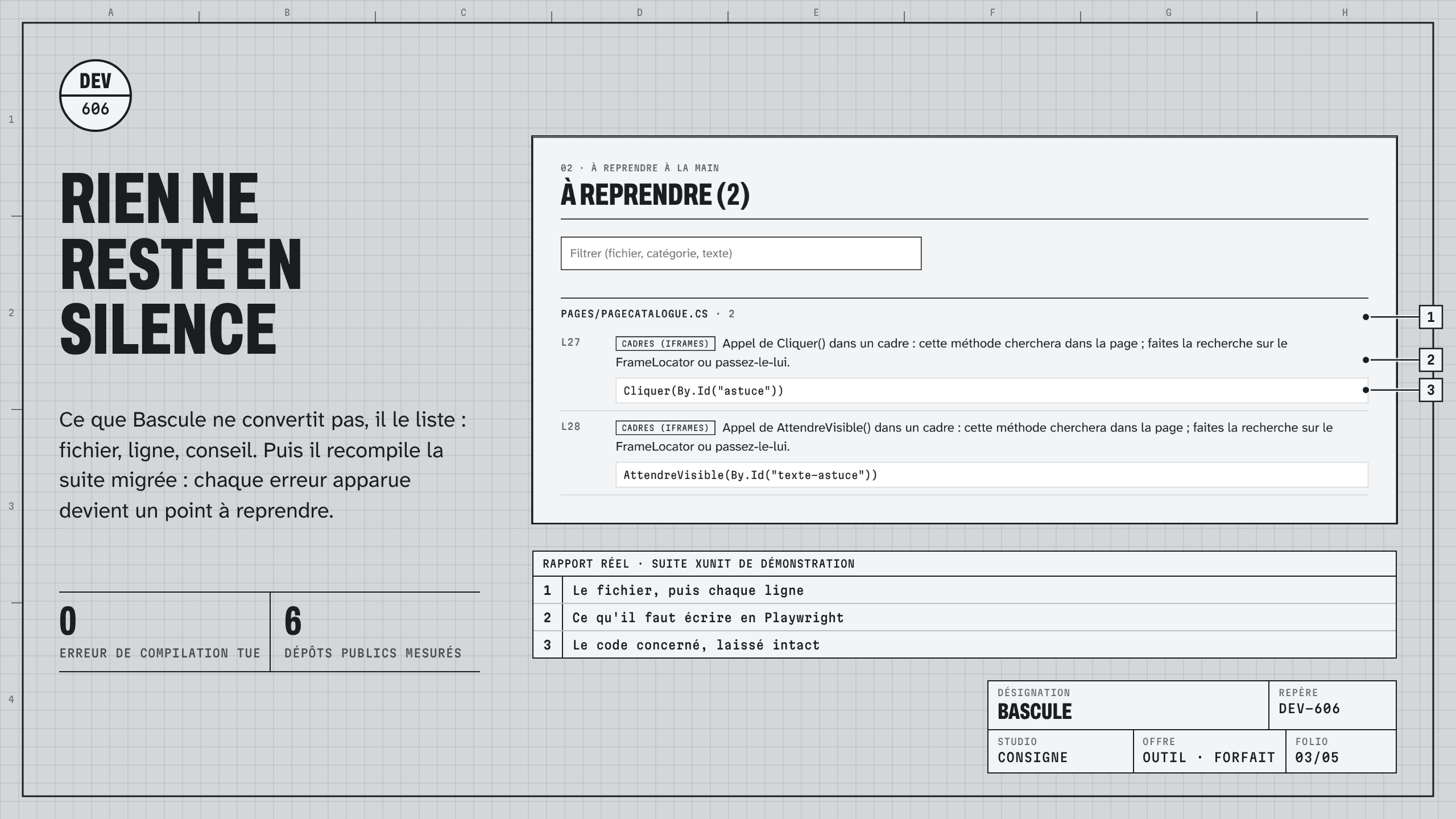Viewport: 1456px width, 819px height.
Task: Click the BASCULE designation cell
Action: (1128, 705)
